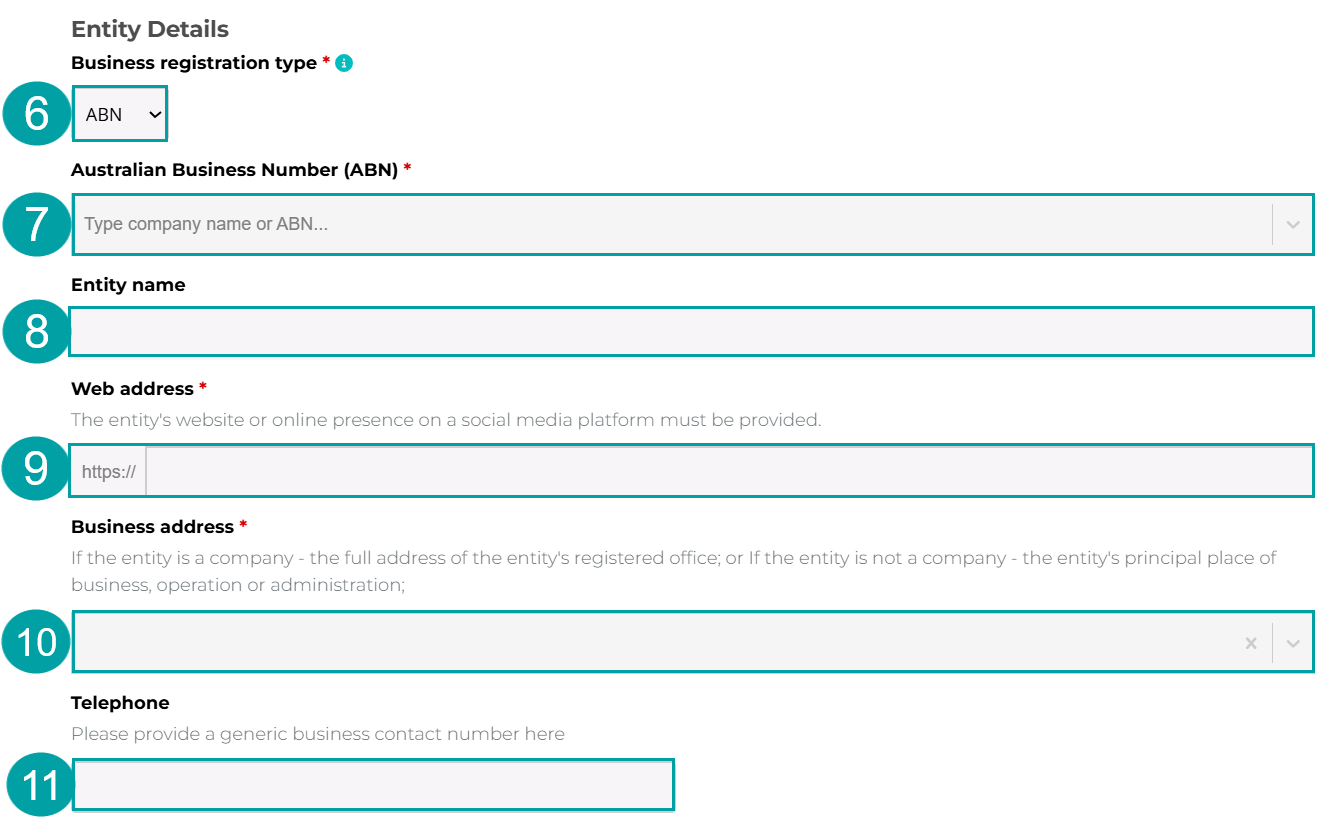Click the teal badge numbered 7
The height and width of the screenshot is (837, 1333).
pyautogui.click(x=36, y=225)
